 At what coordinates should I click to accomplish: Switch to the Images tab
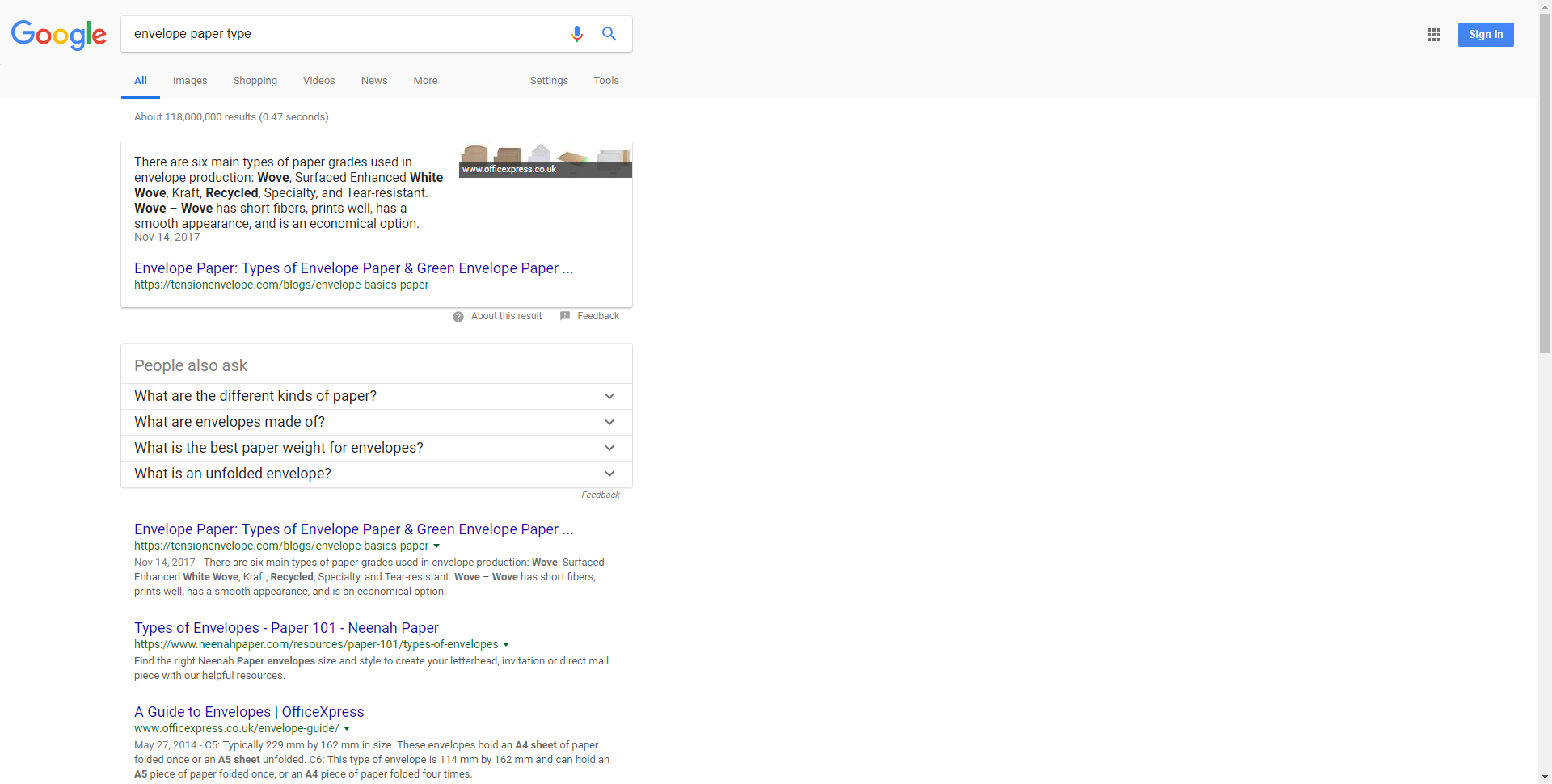click(x=190, y=81)
